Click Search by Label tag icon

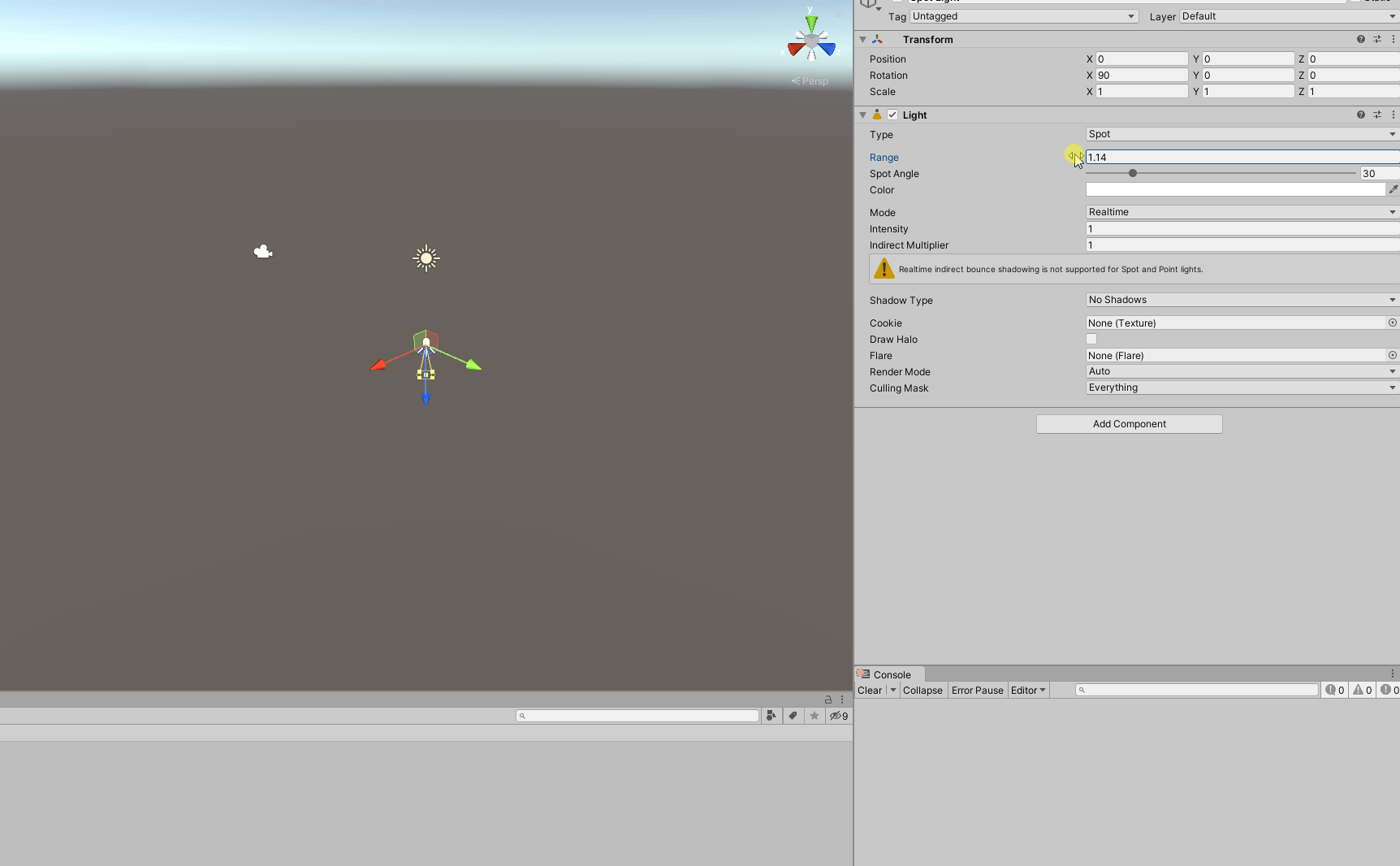[793, 716]
